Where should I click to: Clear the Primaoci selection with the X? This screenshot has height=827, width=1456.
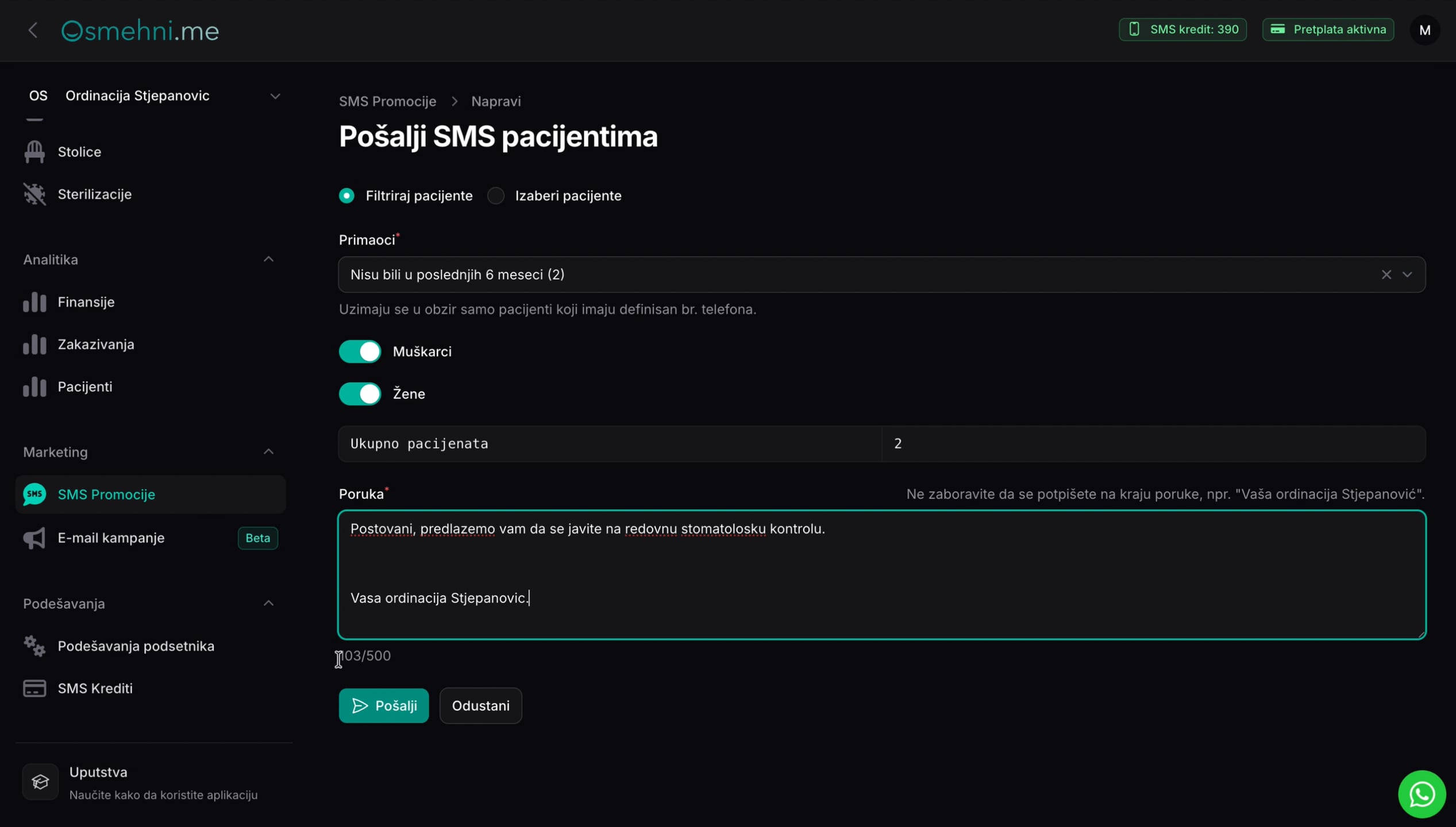click(1386, 275)
